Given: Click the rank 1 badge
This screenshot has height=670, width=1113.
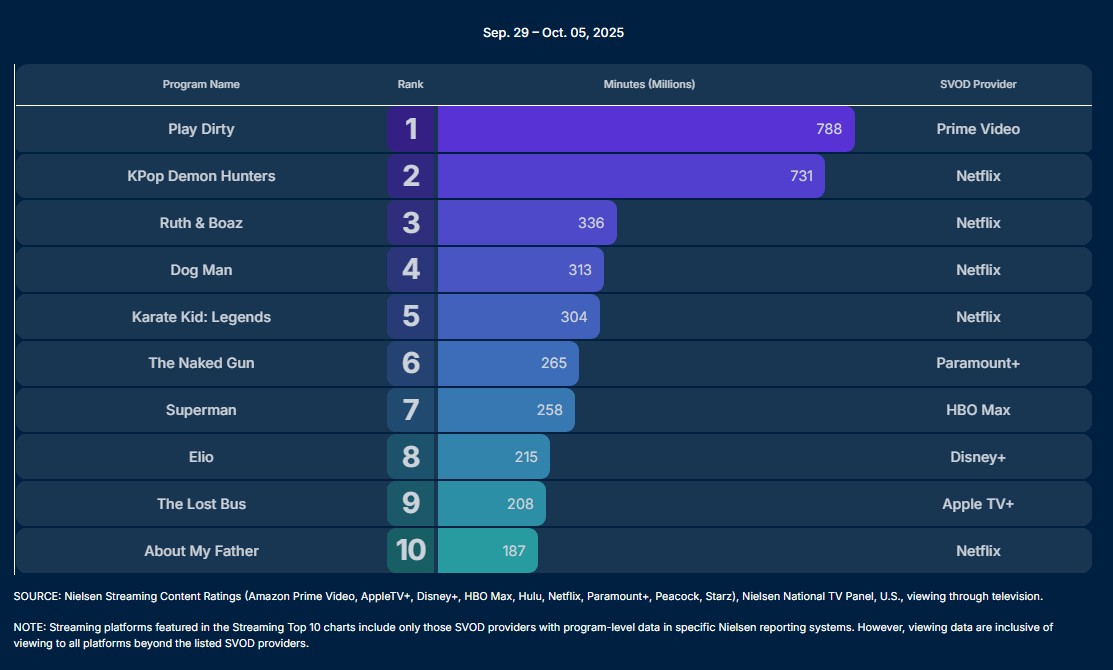Looking at the screenshot, I should point(411,129).
